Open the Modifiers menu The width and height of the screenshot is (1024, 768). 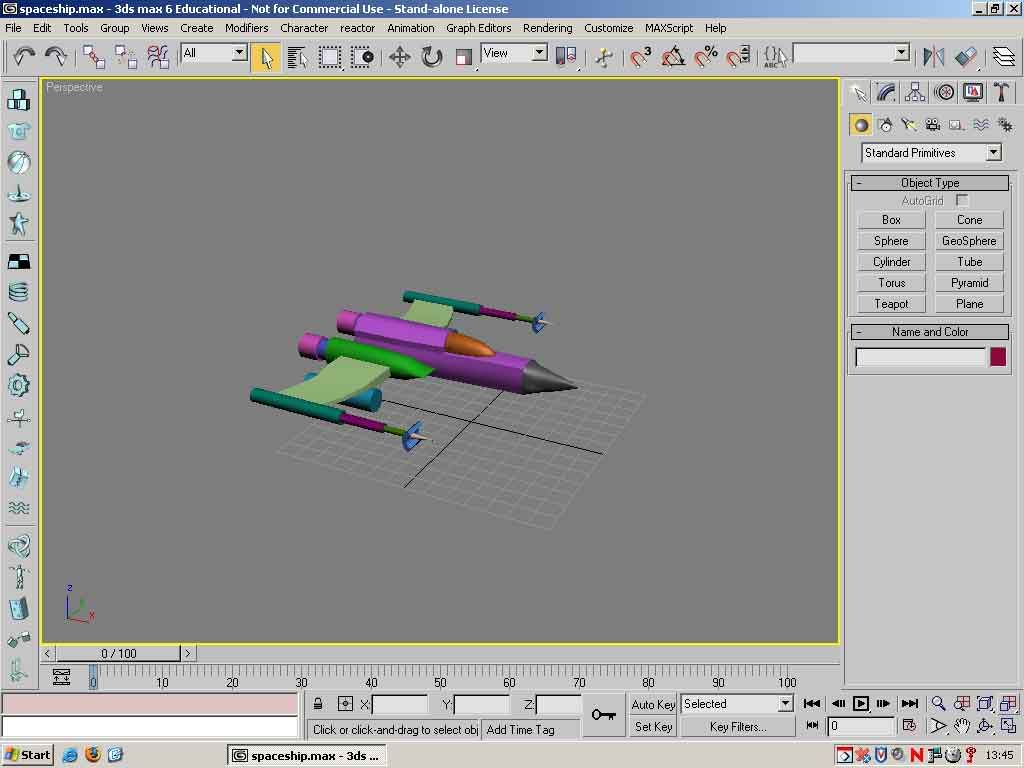pyautogui.click(x=247, y=28)
